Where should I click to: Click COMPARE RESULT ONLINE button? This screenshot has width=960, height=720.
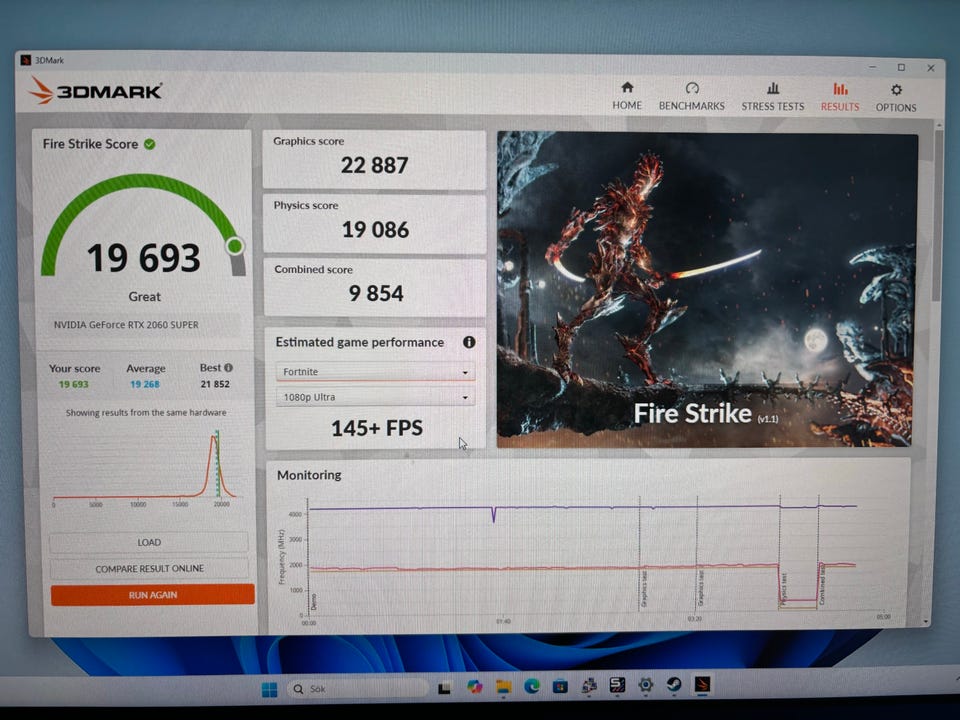tap(149, 569)
